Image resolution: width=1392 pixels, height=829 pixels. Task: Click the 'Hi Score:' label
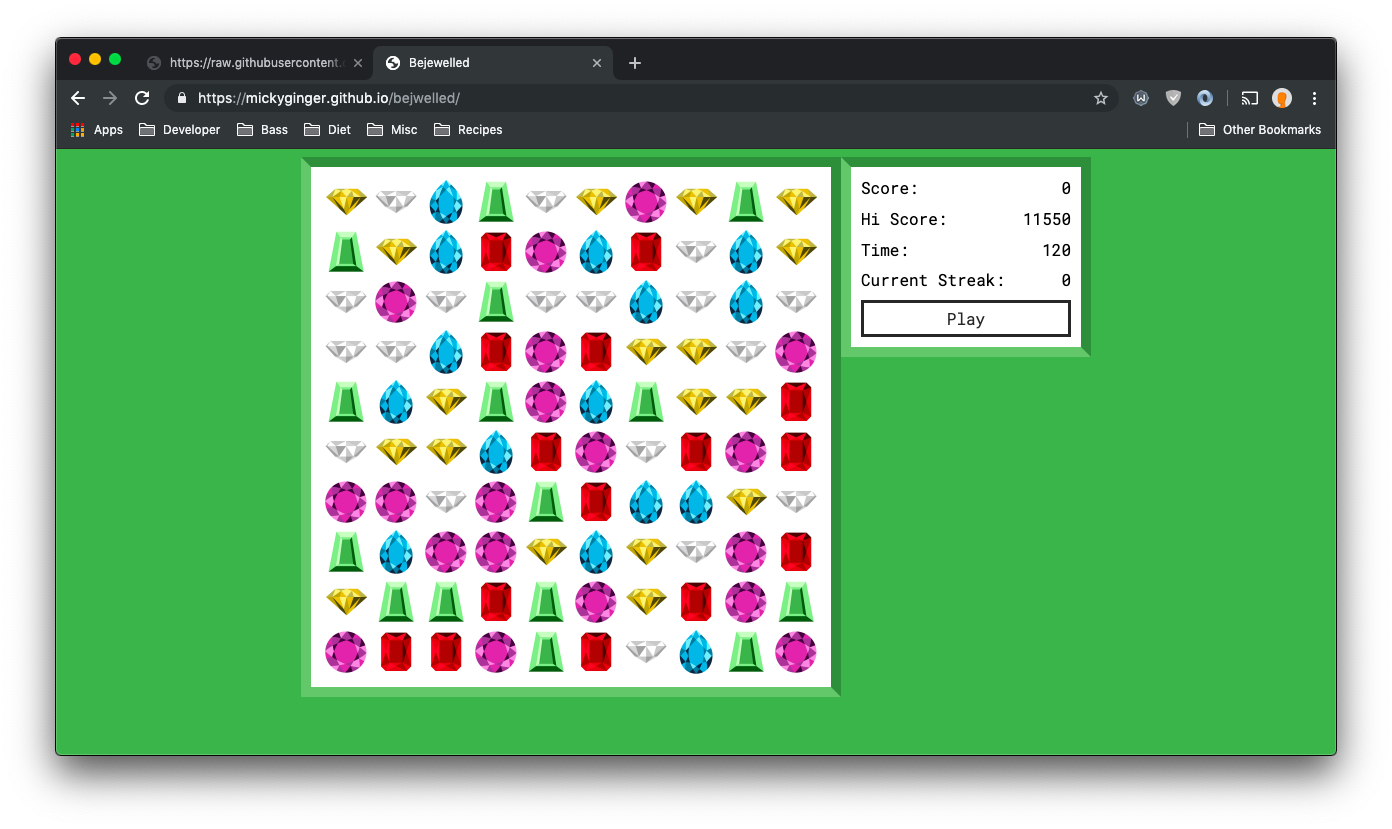click(x=904, y=219)
